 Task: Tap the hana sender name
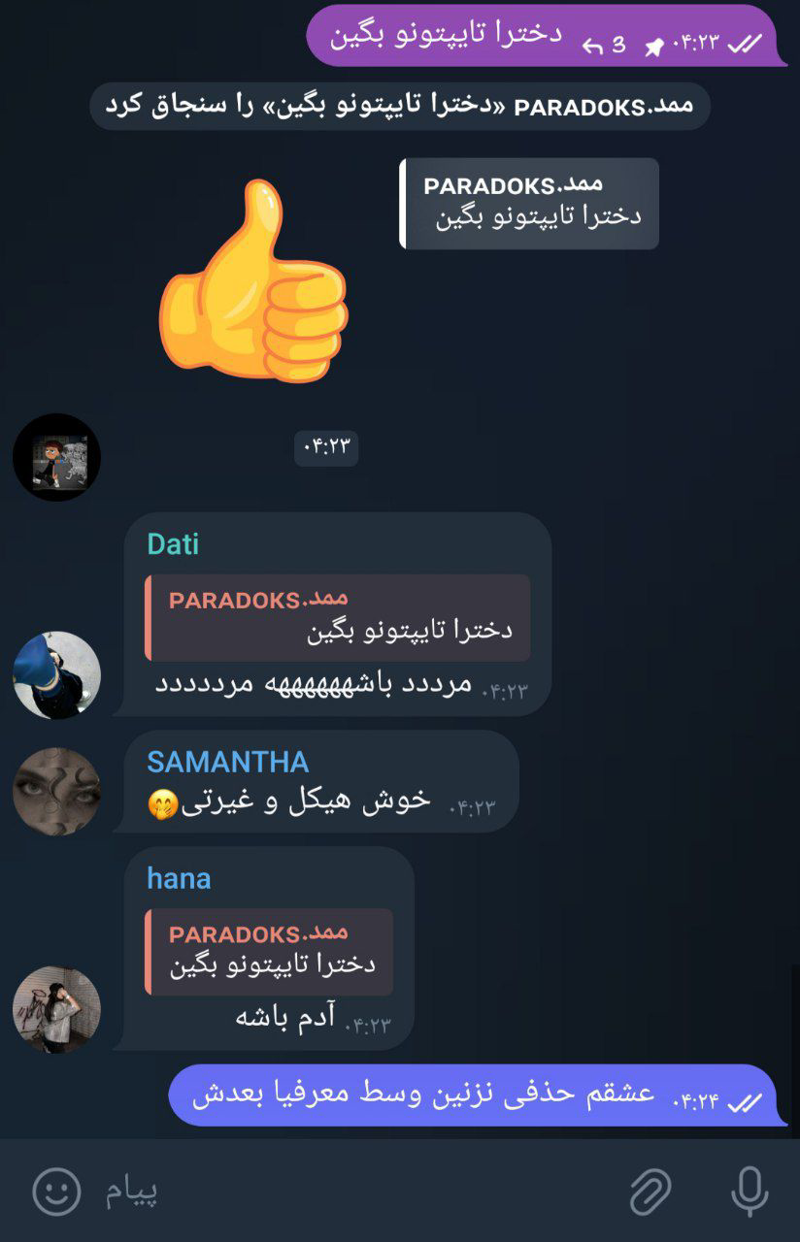coord(179,879)
